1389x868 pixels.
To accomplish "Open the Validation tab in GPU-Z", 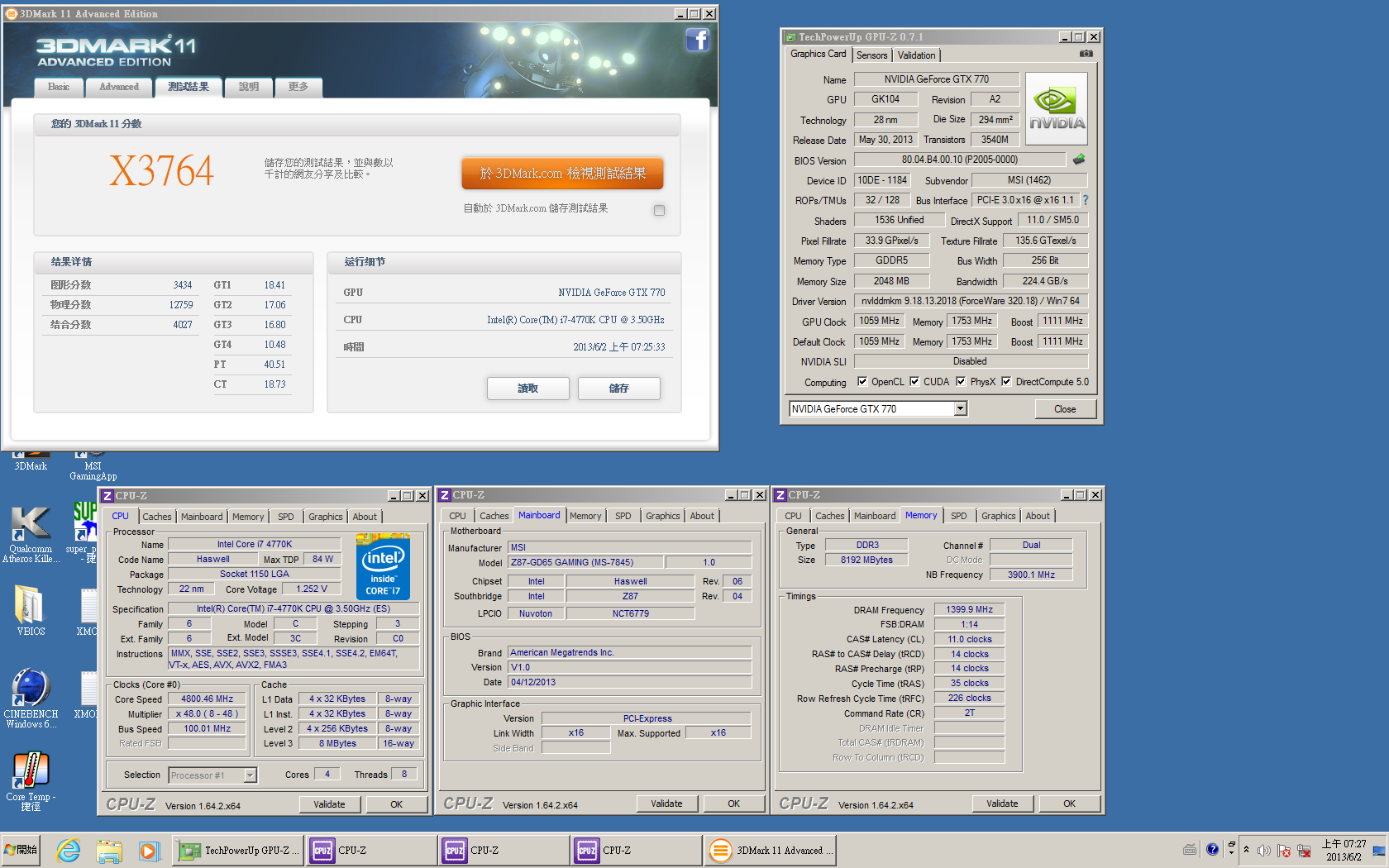I will click(x=916, y=55).
